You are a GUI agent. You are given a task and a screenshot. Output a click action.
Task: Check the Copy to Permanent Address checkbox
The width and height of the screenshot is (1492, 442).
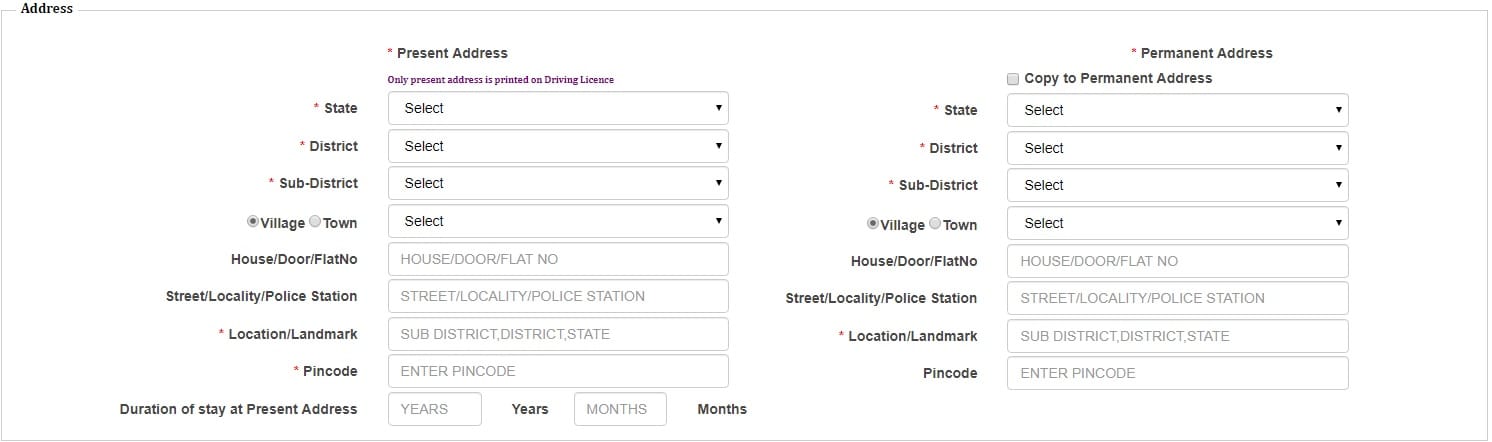(1013, 79)
